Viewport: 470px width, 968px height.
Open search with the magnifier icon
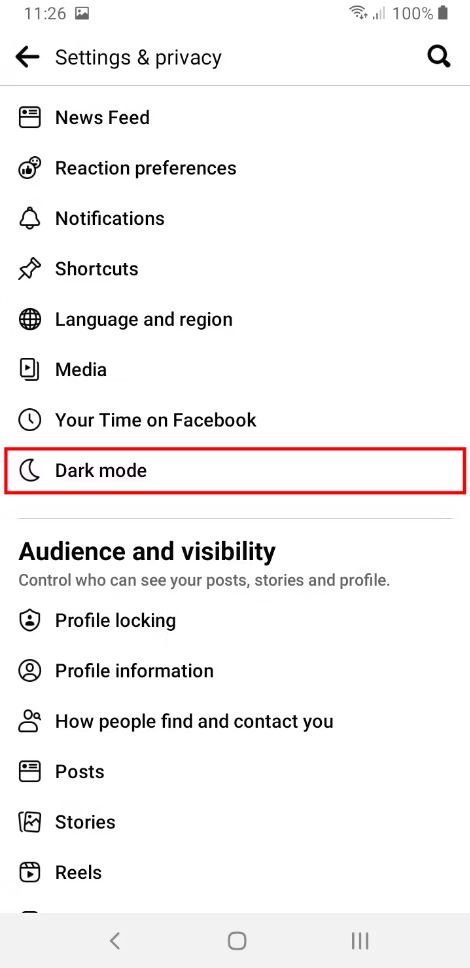coord(439,57)
